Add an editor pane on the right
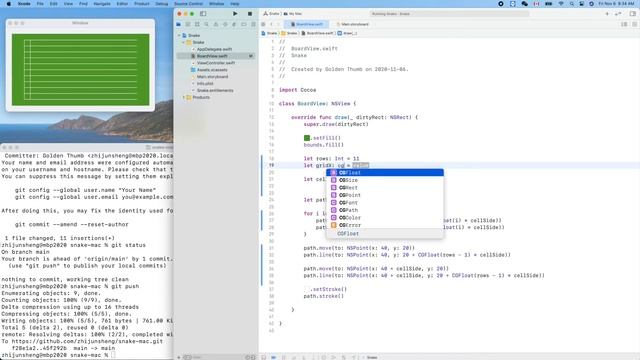 634,24
